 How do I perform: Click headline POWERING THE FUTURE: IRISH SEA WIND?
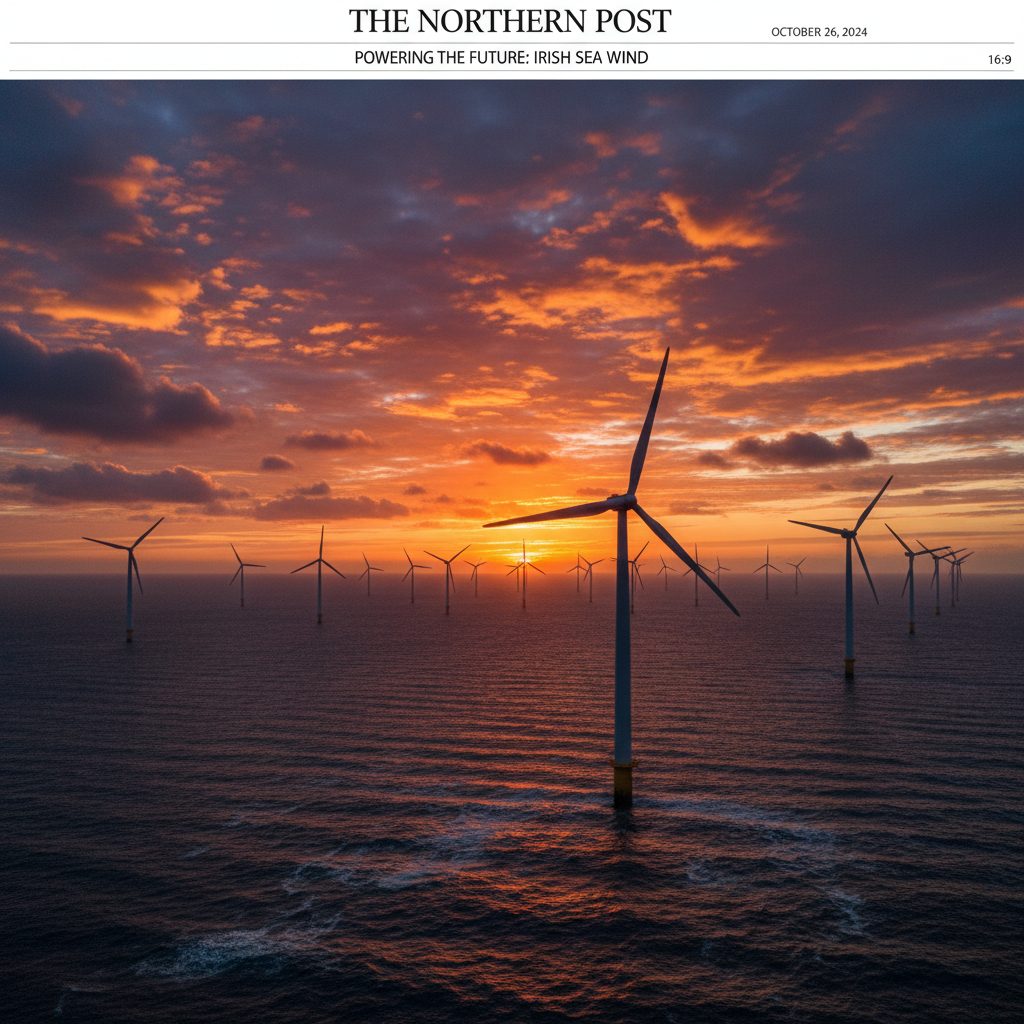tap(501, 57)
